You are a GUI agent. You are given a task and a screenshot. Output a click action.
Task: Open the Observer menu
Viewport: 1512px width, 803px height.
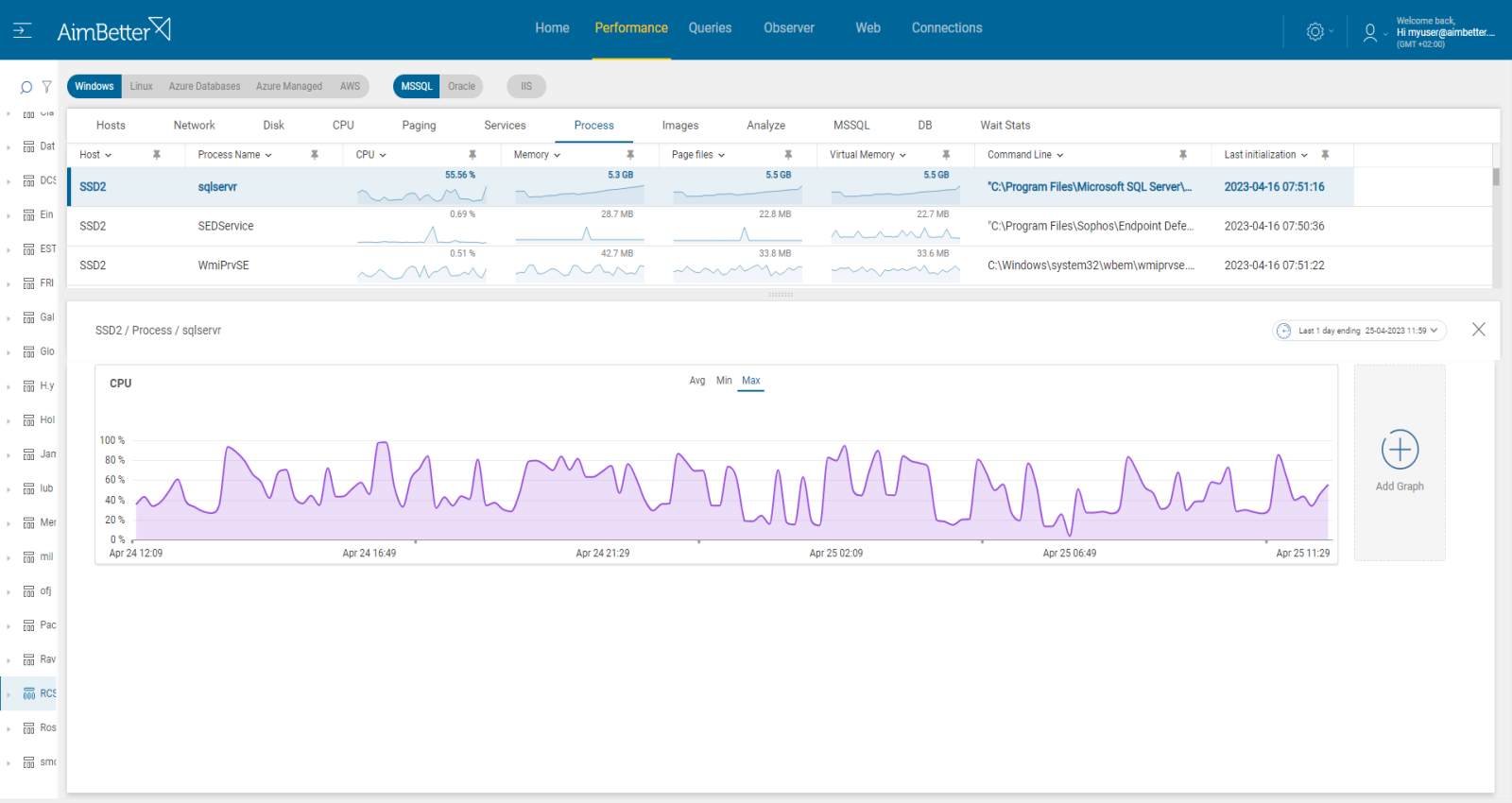tap(789, 28)
